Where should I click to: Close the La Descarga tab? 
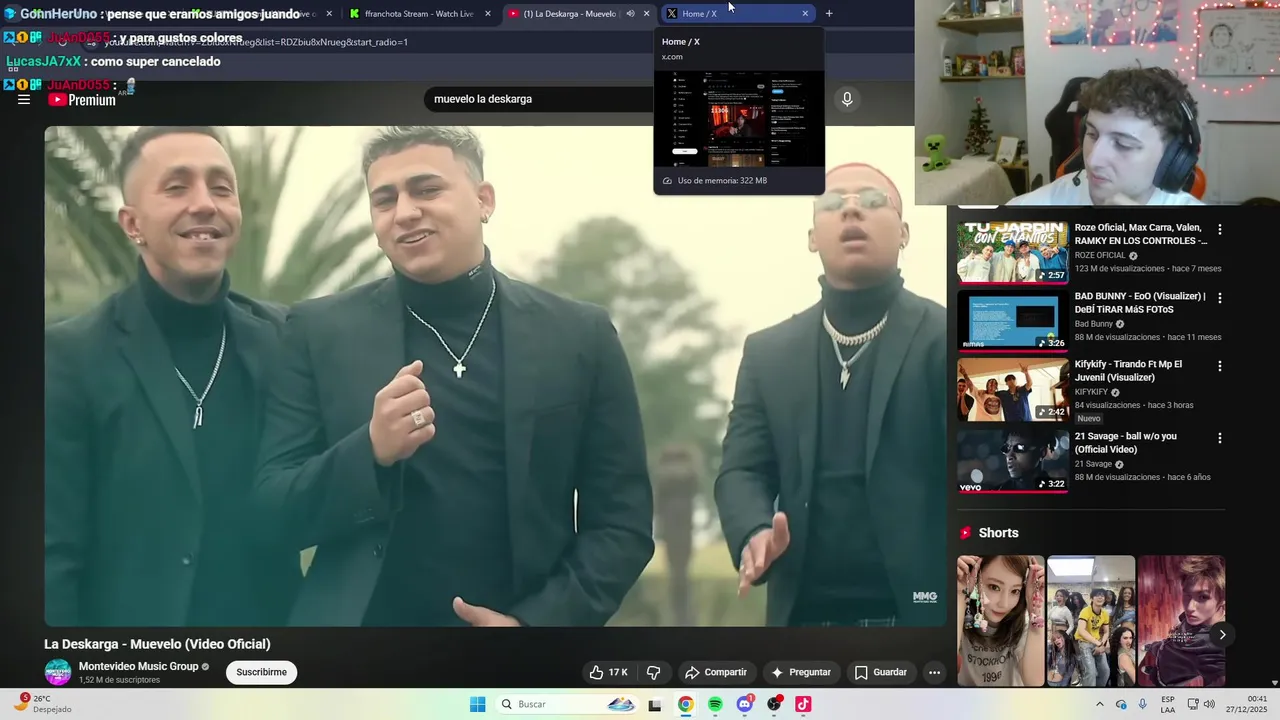[647, 13]
